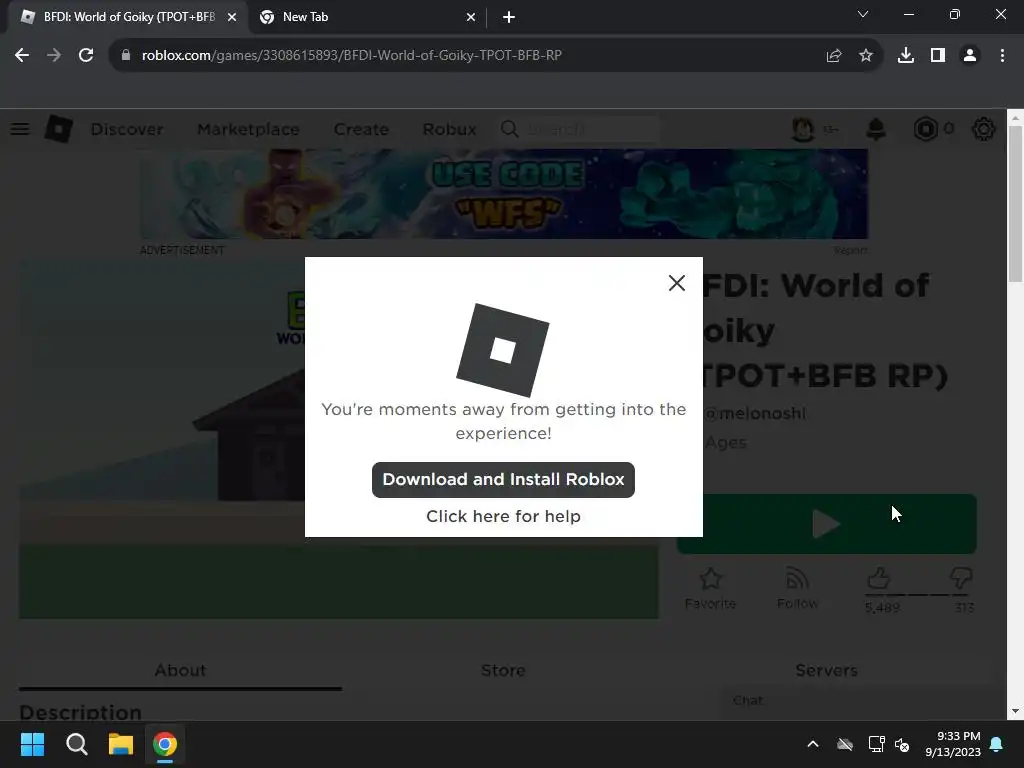Image resolution: width=1024 pixels, height=768 pixels.
Task: Close the Roblox download dialog
Action: 677,283
